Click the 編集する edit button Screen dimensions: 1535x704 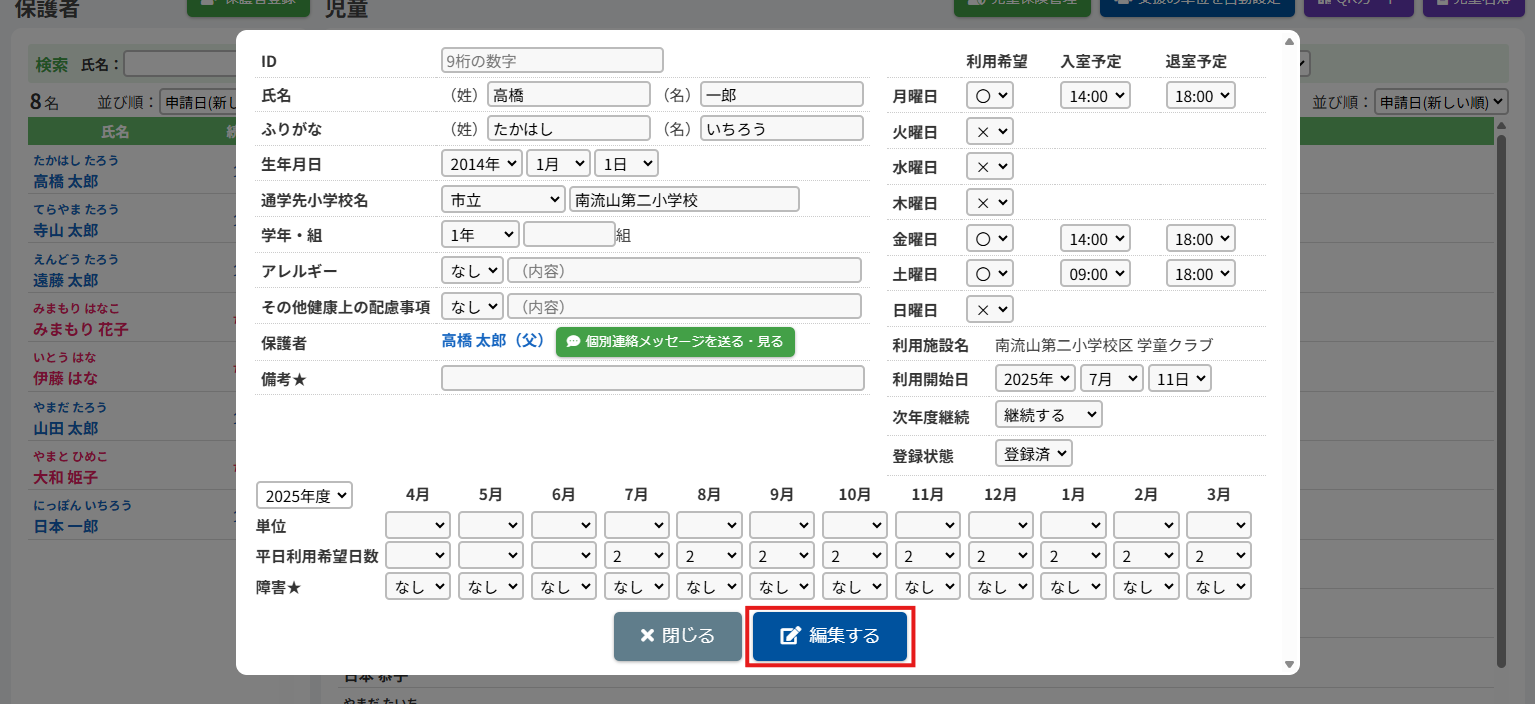pos(829,637)
